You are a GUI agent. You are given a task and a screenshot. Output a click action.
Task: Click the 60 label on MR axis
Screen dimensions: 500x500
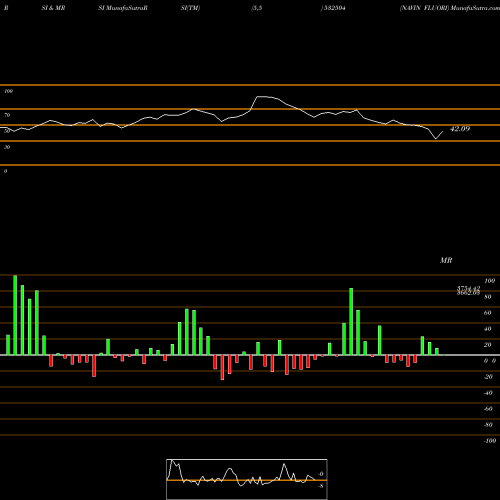click(488, 313)
